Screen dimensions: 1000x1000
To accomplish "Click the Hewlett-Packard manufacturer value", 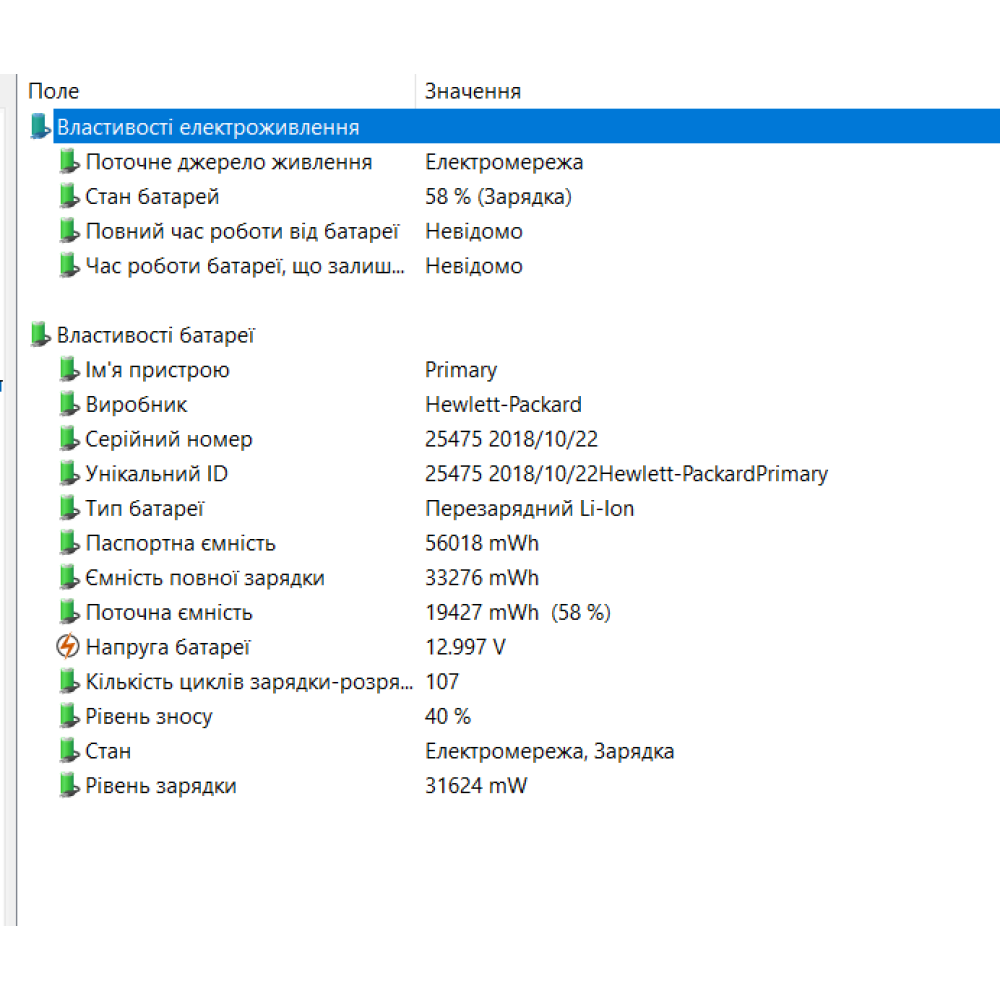I will click(x=503, y=405).
